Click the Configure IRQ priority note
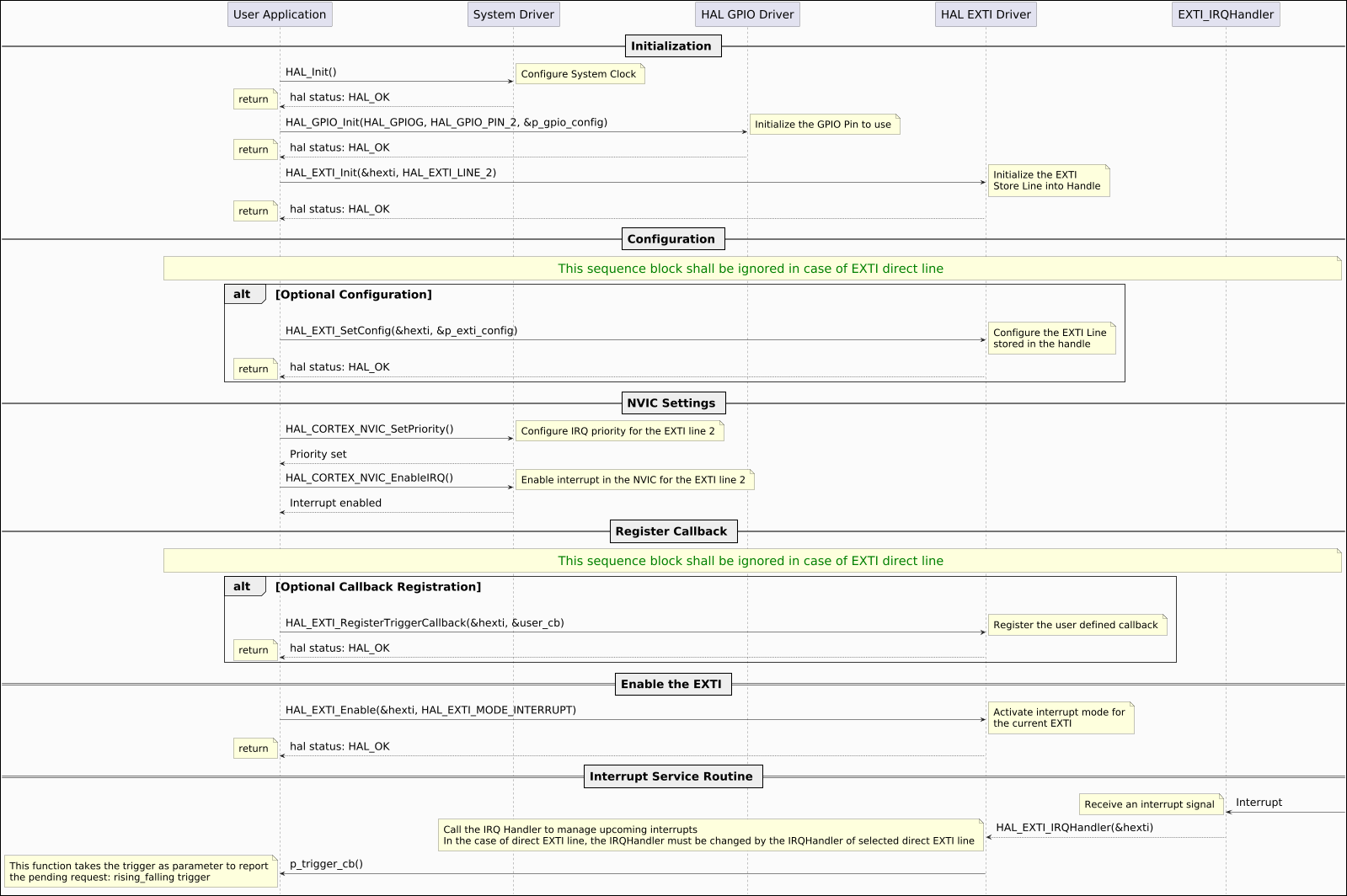Viewport: 1347px width, 896px height. click(x=619, y=431)
